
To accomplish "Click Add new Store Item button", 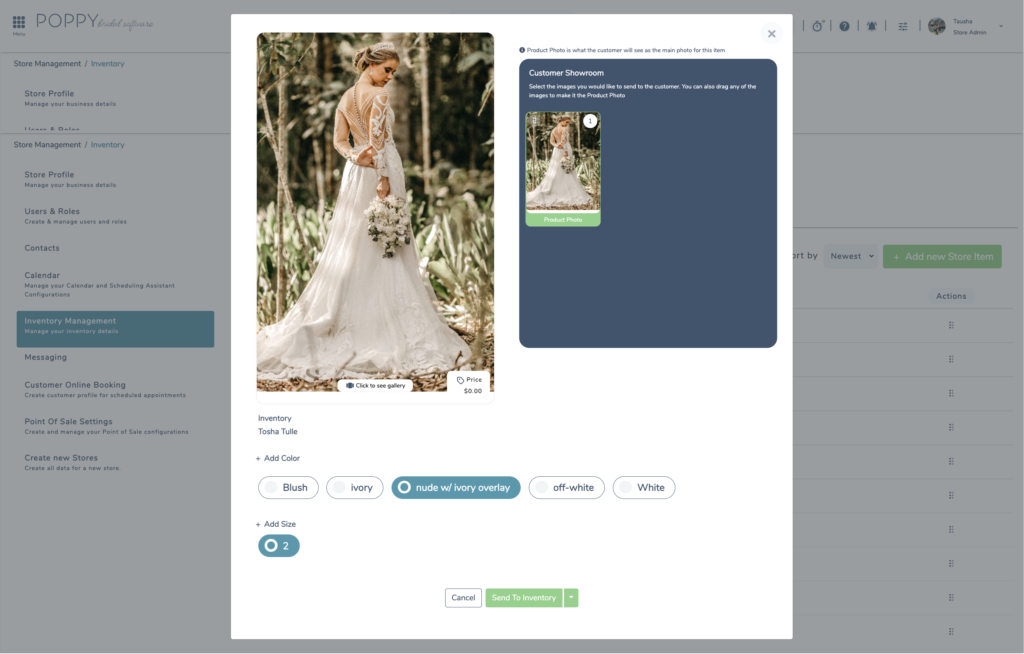I will 942,256.
